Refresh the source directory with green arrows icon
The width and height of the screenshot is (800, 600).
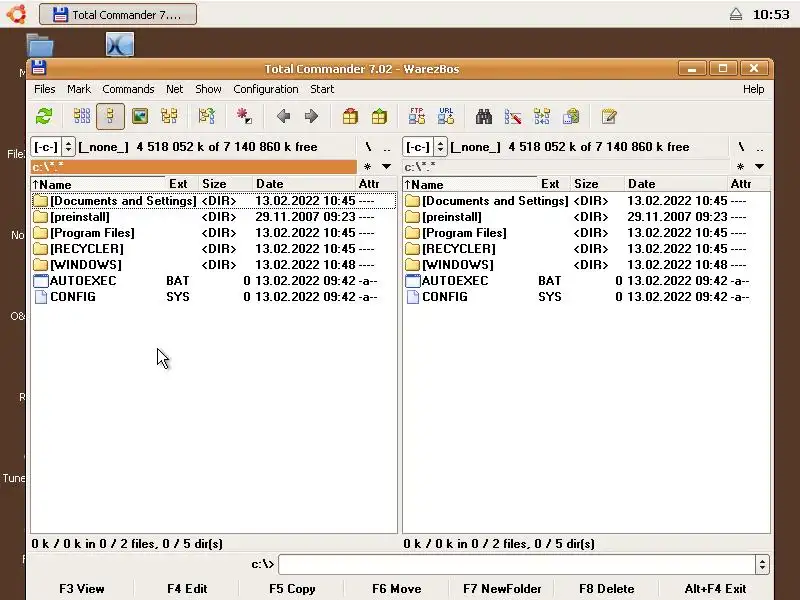tap(44, 116)
